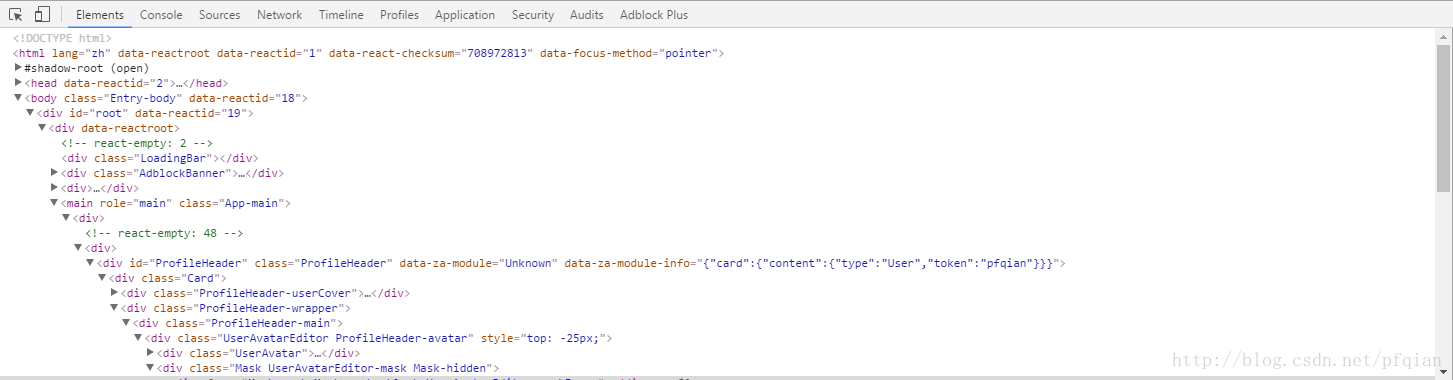The width and height of the screenshot is (1453, 380).
Task: Collapse the body Entry-body node
Action: 18,98
